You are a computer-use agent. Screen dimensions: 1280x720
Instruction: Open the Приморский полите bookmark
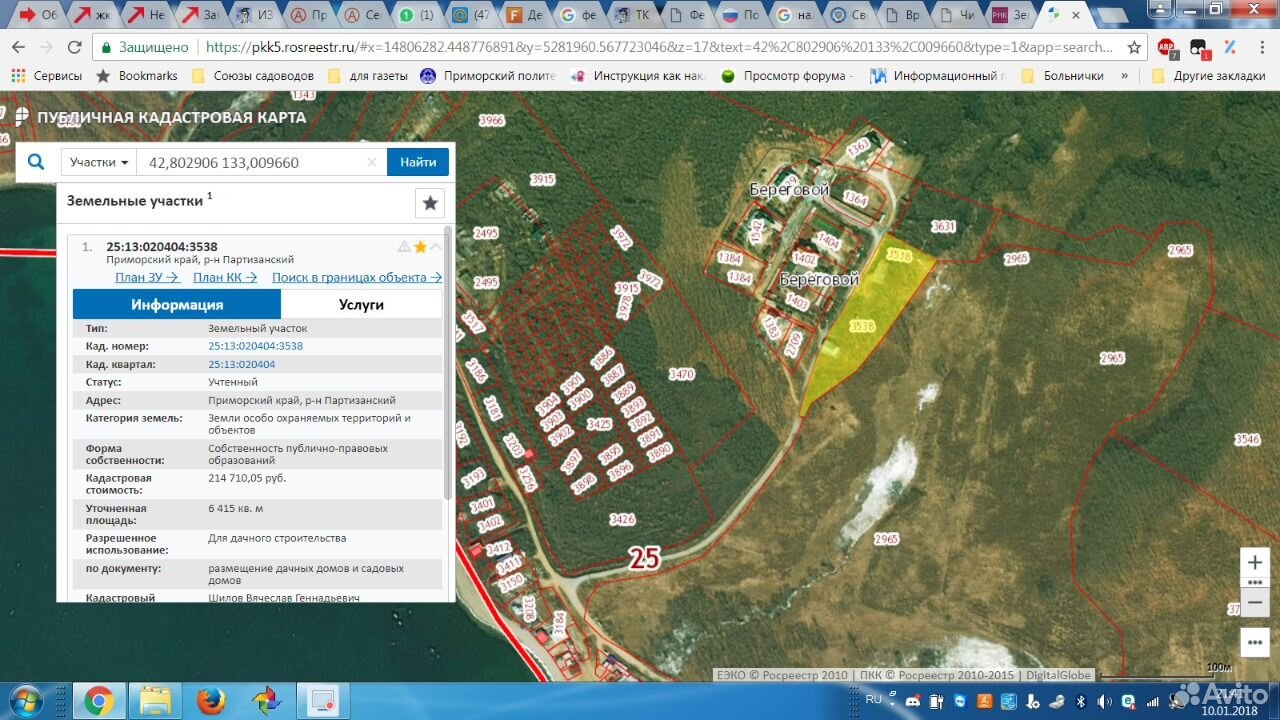pyautogui.click(x=489, y=76)
